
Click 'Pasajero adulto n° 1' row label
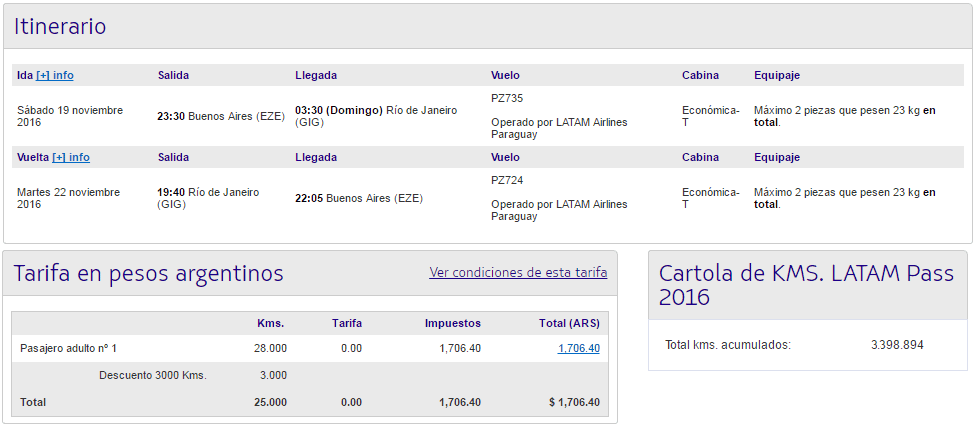pos(69,348)
